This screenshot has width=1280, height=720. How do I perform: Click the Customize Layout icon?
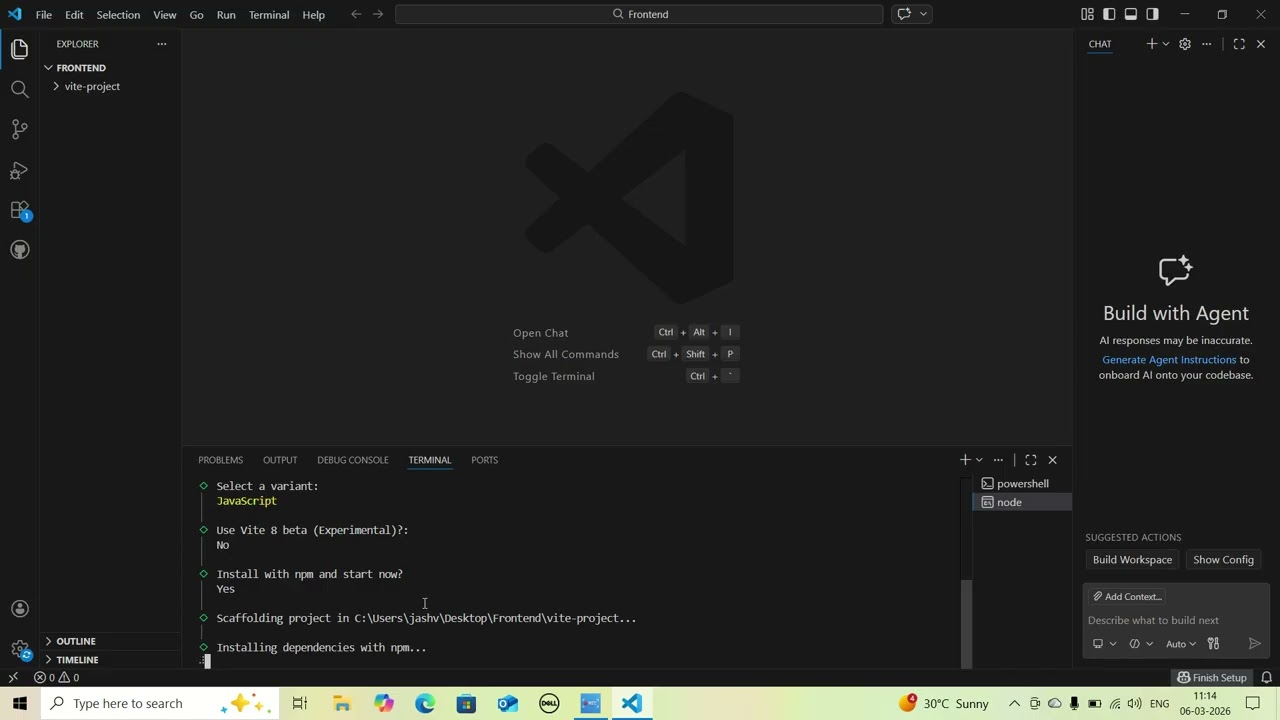1087,14
